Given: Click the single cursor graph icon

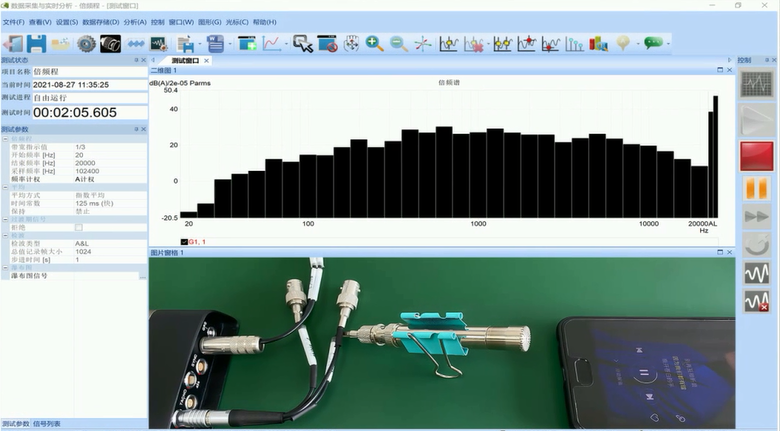Looking at the screenshot, I should tap(449, 44).
